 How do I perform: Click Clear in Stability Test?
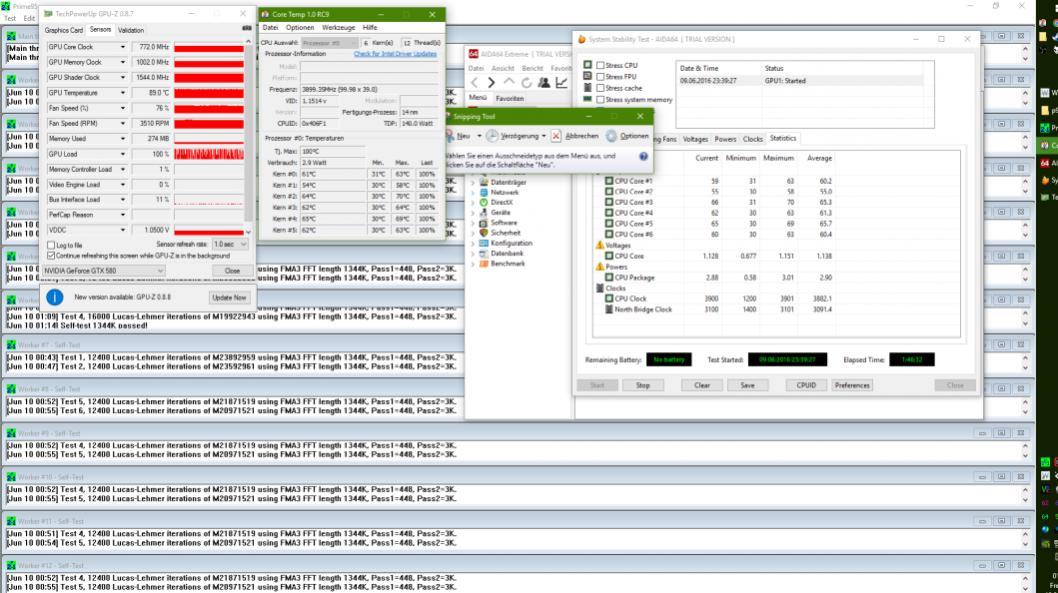(702, 385)
